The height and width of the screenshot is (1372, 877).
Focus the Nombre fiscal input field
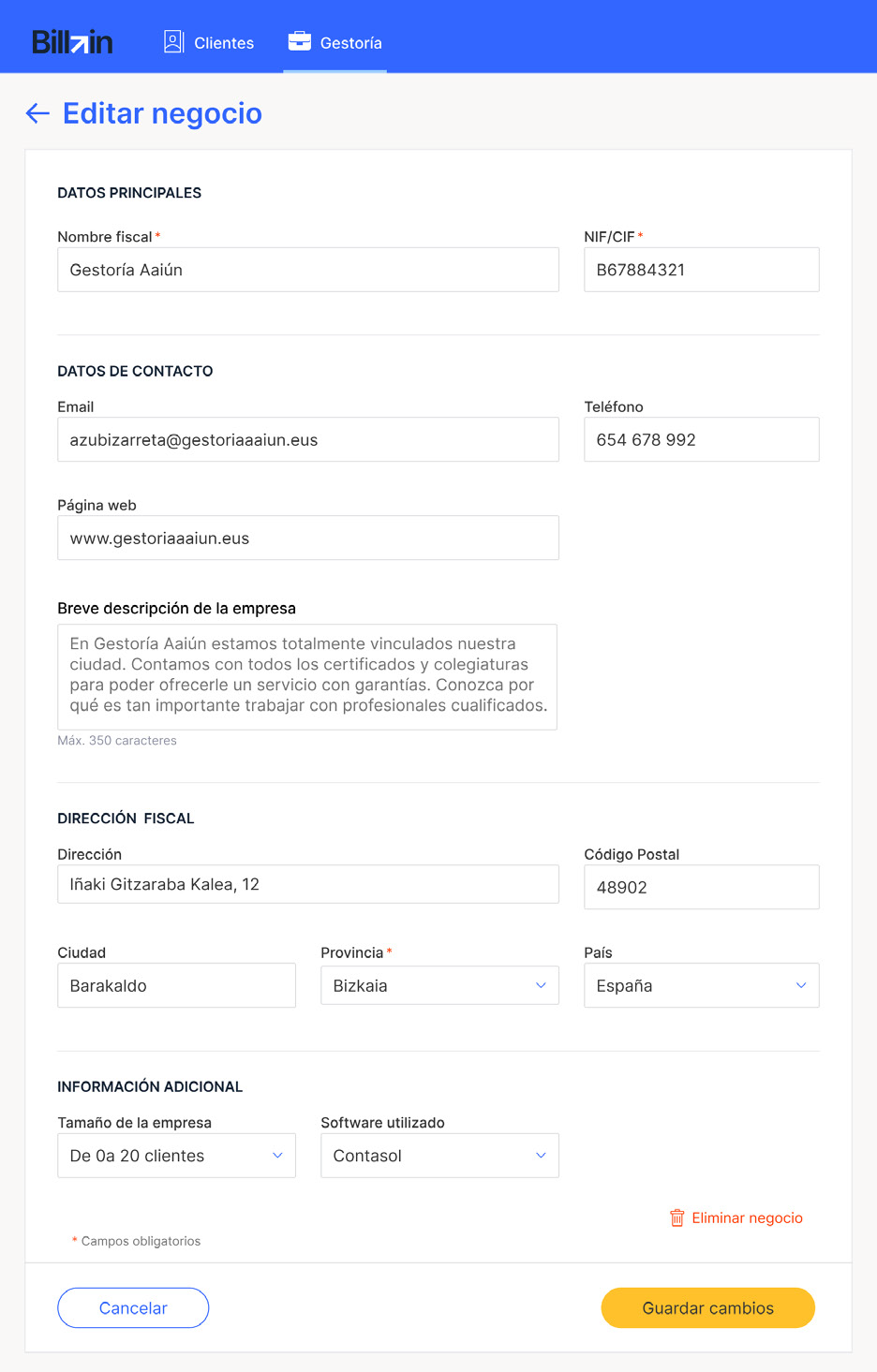pyautogui.click(x=308, y=270)
